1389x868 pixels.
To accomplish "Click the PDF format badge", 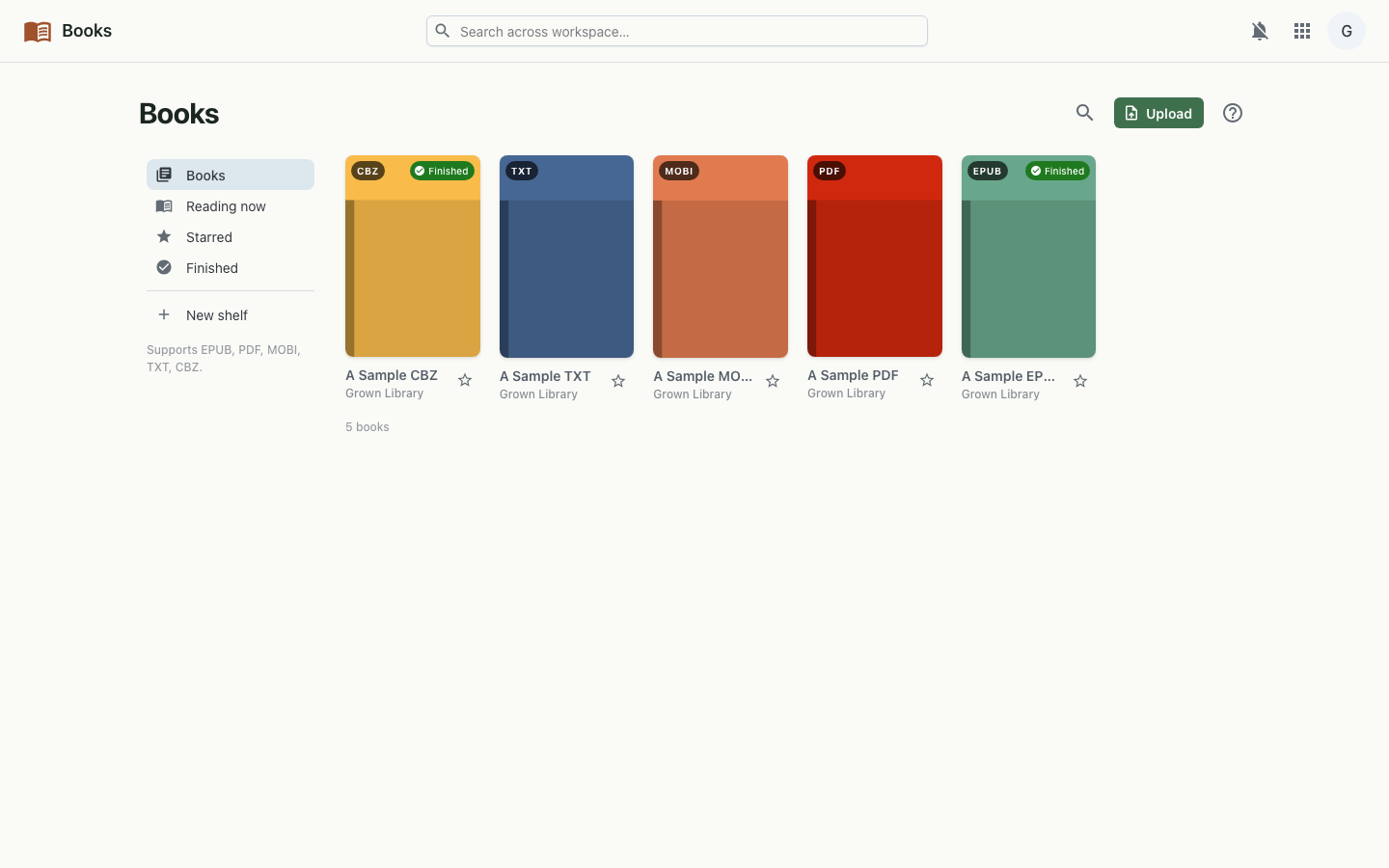I will [x=830, y=171].
